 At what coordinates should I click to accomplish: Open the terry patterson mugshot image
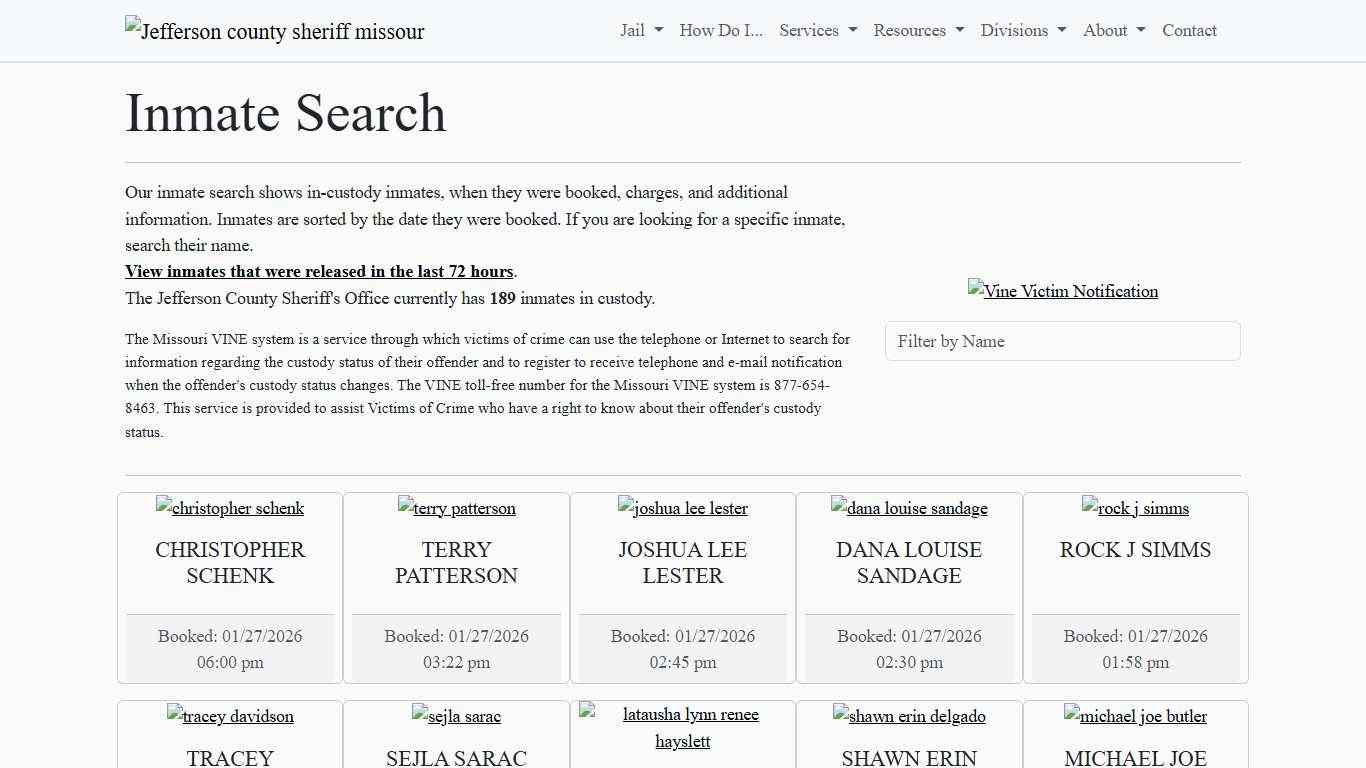(x=456, y=508)
